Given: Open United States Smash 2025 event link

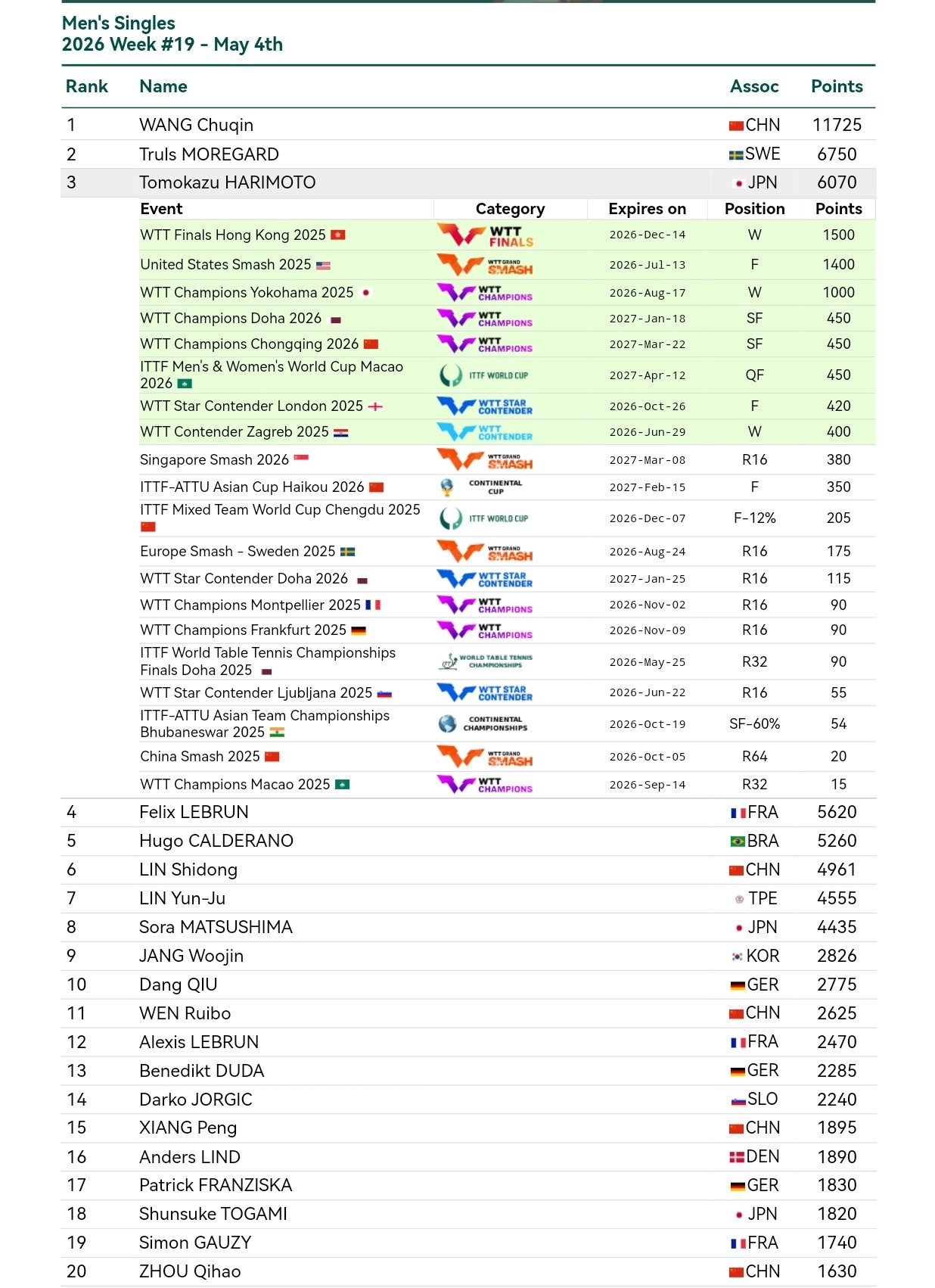Looking at the screenshot, I should tap(225, 265).
